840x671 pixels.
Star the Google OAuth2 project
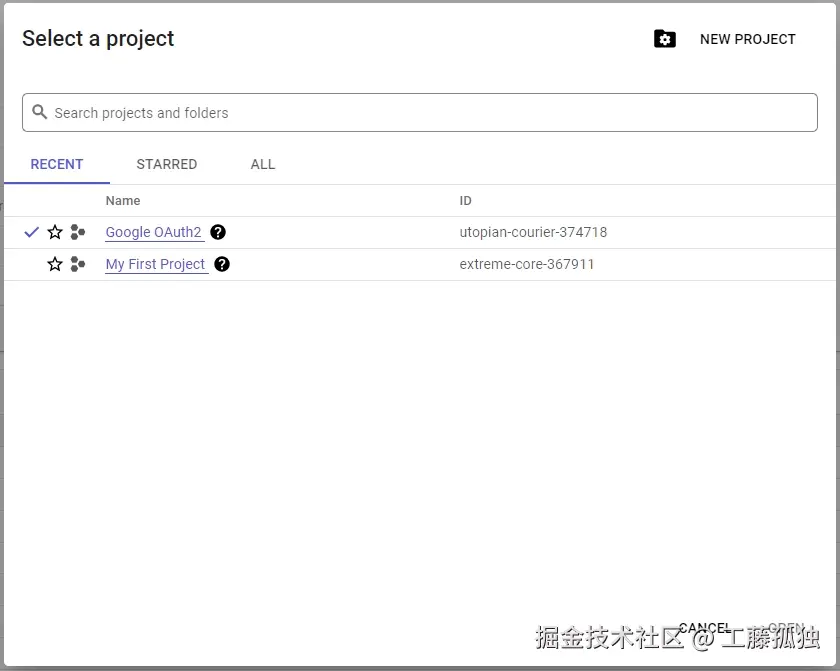click(x=55, y=232)
